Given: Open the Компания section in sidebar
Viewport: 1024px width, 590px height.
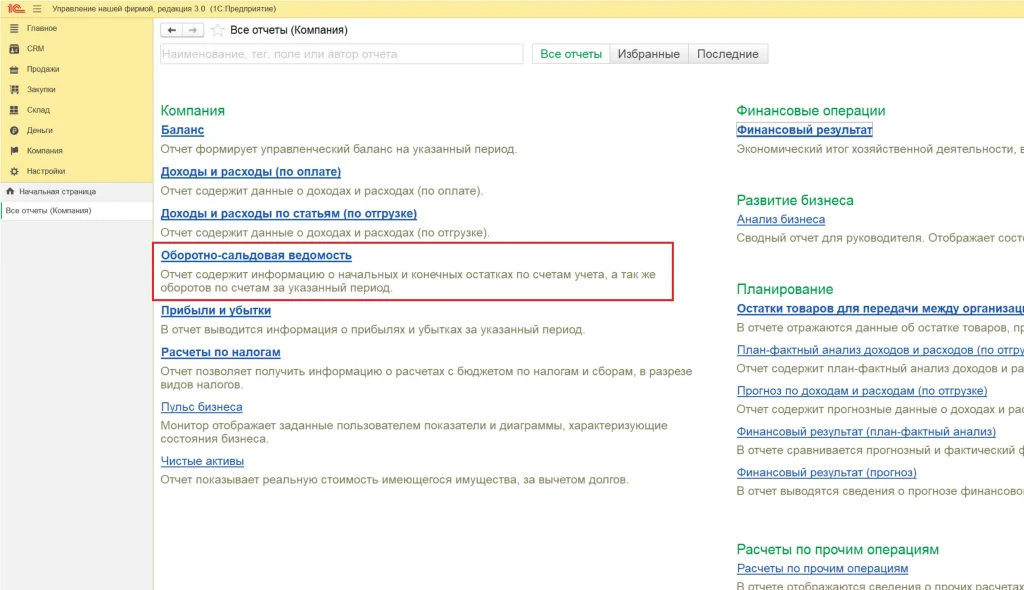Looking at the screenshot, I should [44, 151].
